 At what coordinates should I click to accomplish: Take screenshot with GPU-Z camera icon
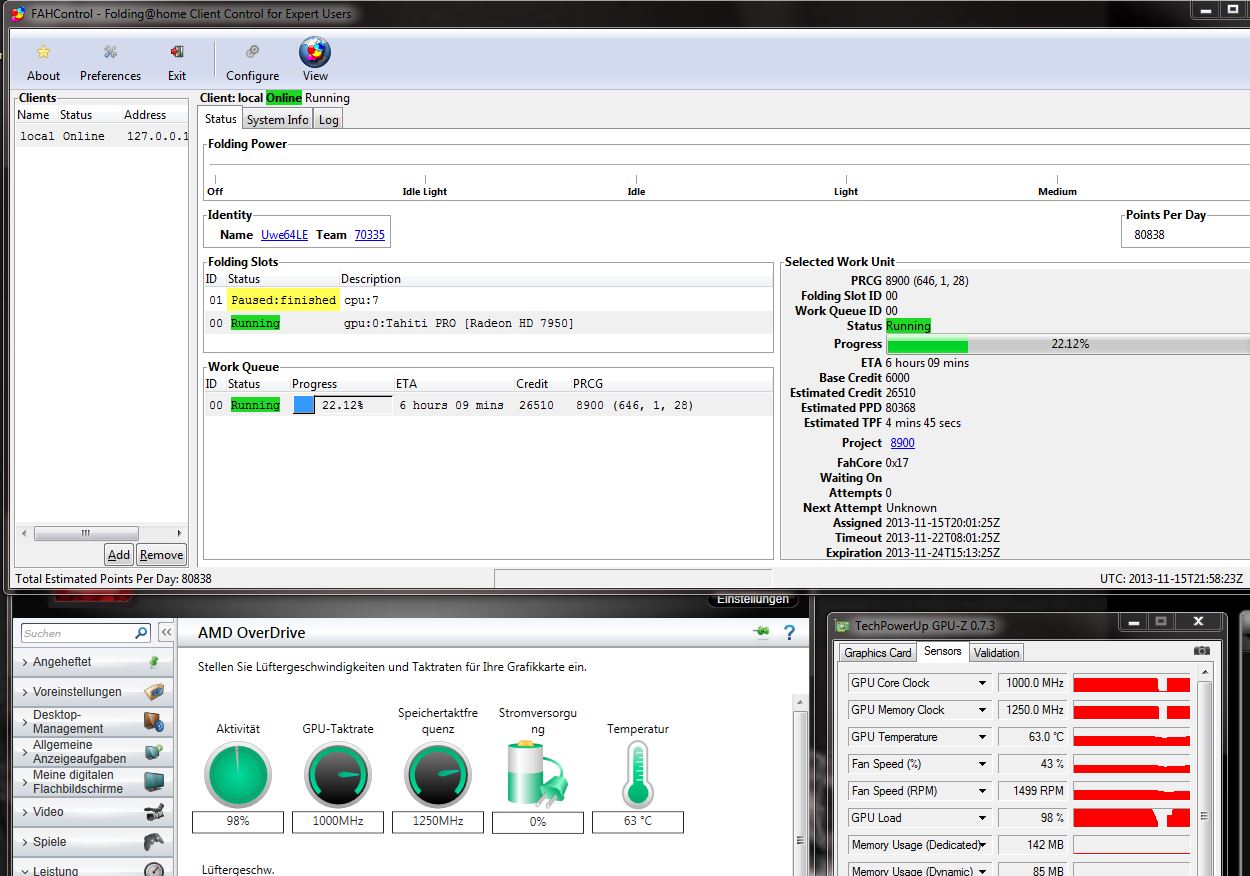pyautogui.click(x=1202, y=651)
